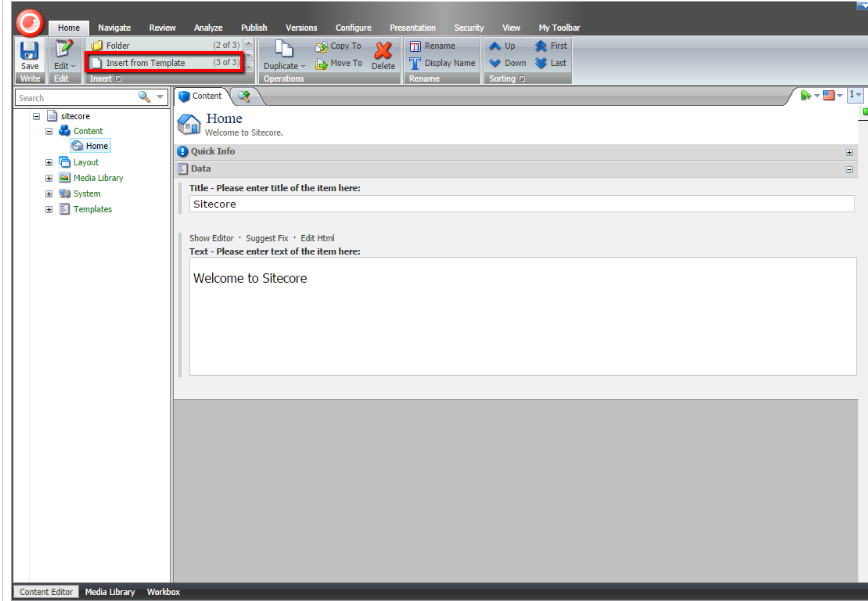Switch to the My Toolbar tab
Viewport: 868px width, 601px height.
(559, 28)
